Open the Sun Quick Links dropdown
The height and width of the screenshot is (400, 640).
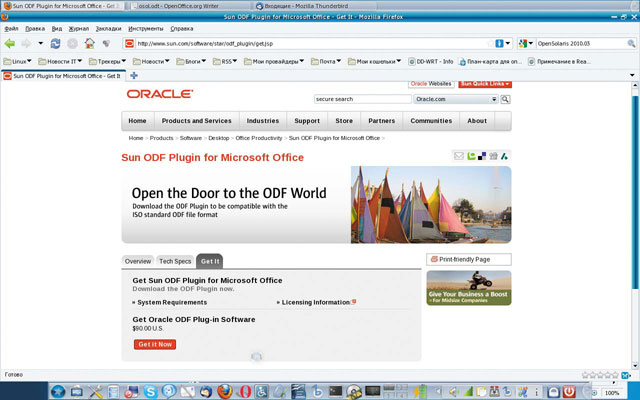pyautogui.click(x=485, y=84)
